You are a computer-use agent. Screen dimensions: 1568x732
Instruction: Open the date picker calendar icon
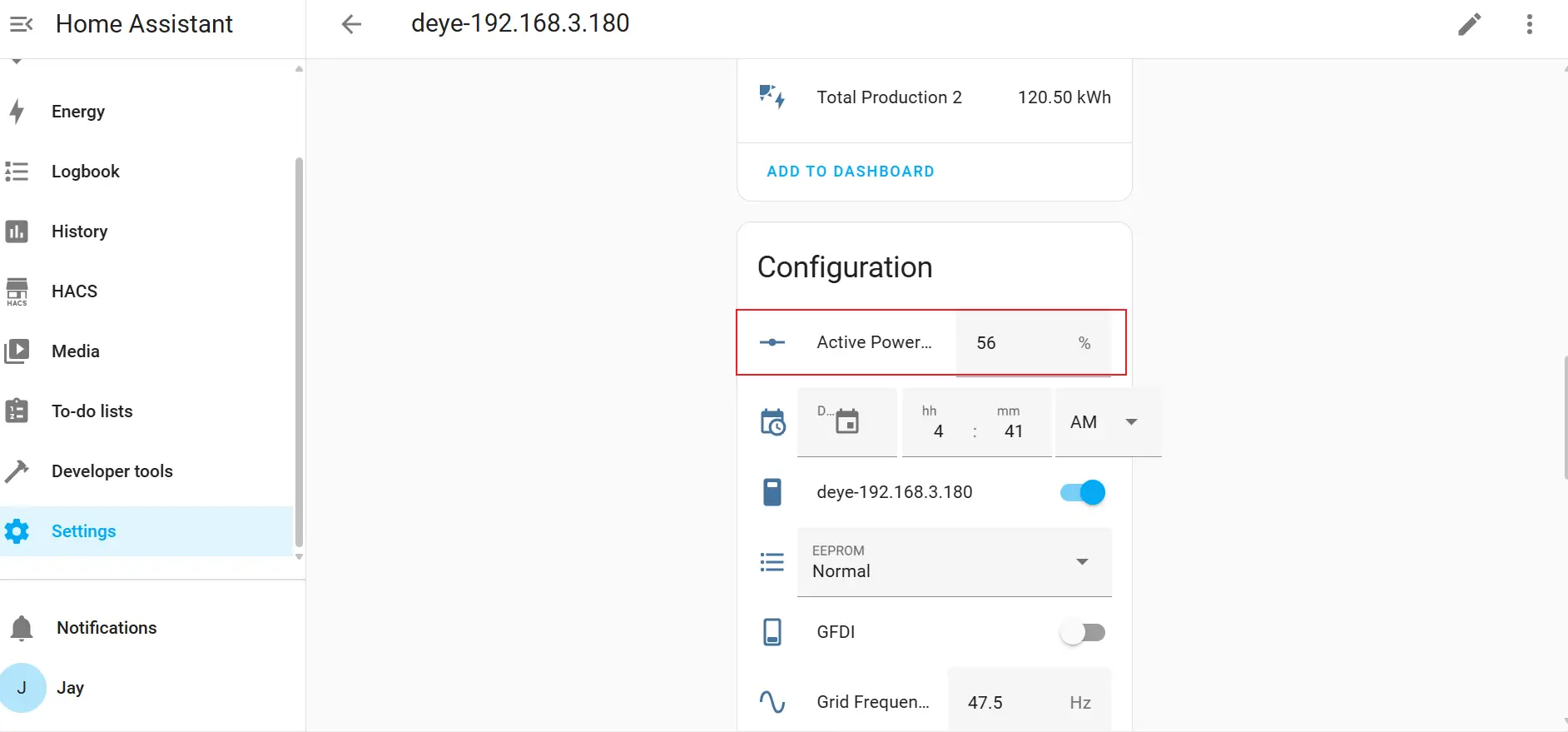(x=846, y=421)
